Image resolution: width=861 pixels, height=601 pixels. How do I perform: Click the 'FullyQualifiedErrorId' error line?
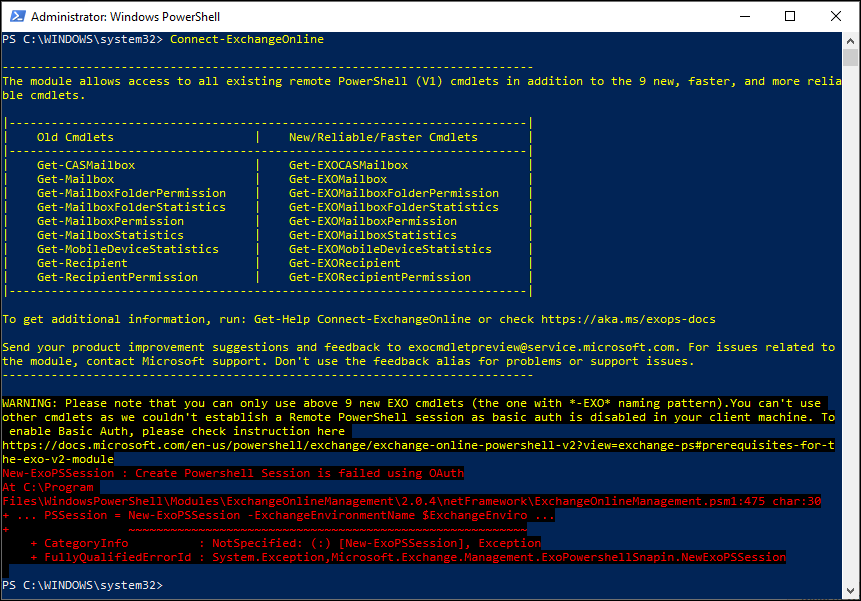(x=408, y=557)
